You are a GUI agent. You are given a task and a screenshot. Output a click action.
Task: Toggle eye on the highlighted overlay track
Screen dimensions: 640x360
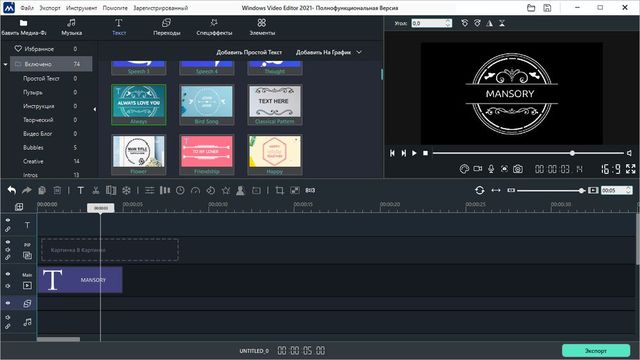(8, 303)
